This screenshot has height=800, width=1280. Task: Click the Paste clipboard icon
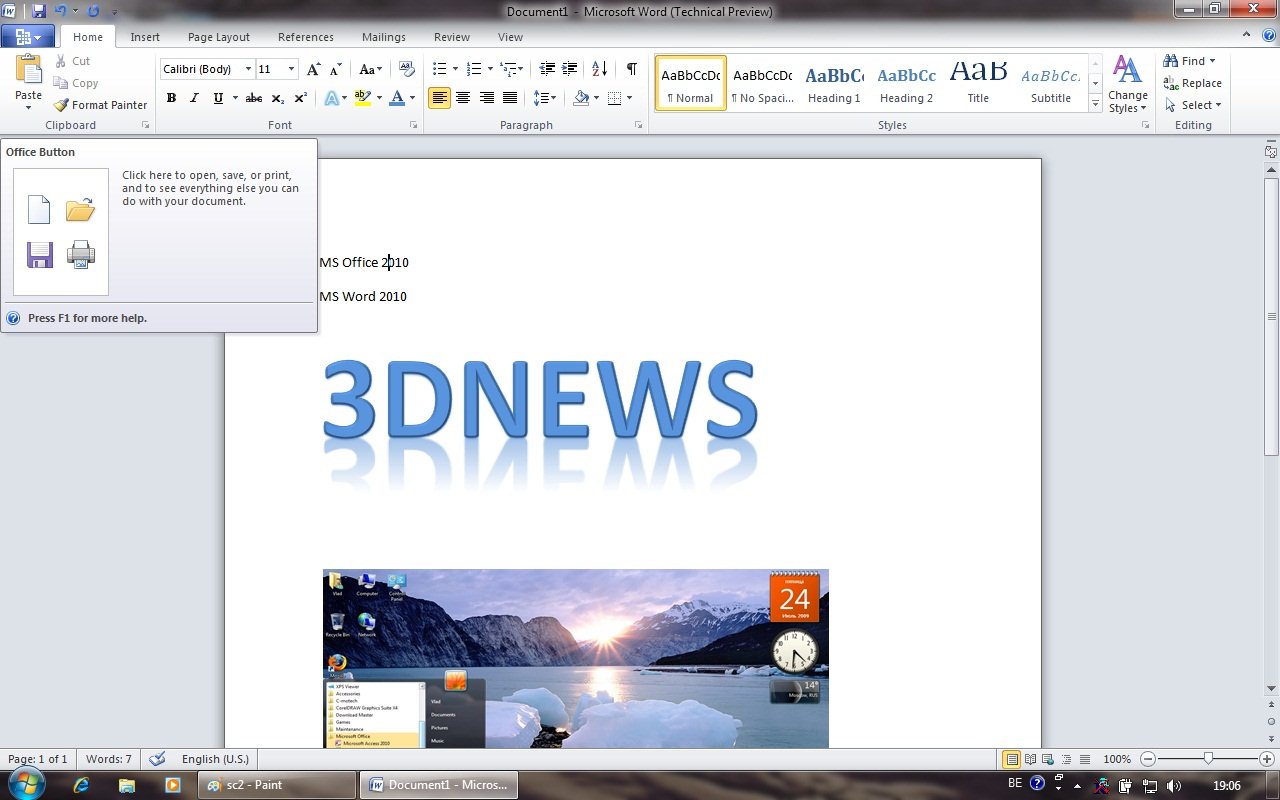(x=29, y=72)
